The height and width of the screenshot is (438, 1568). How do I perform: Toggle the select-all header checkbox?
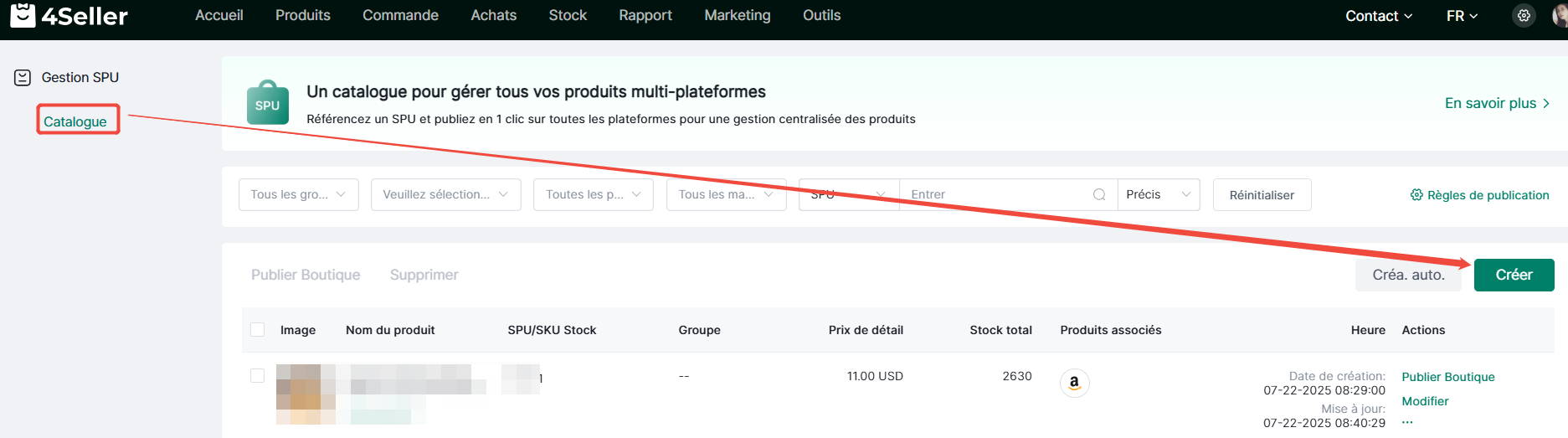258,330
